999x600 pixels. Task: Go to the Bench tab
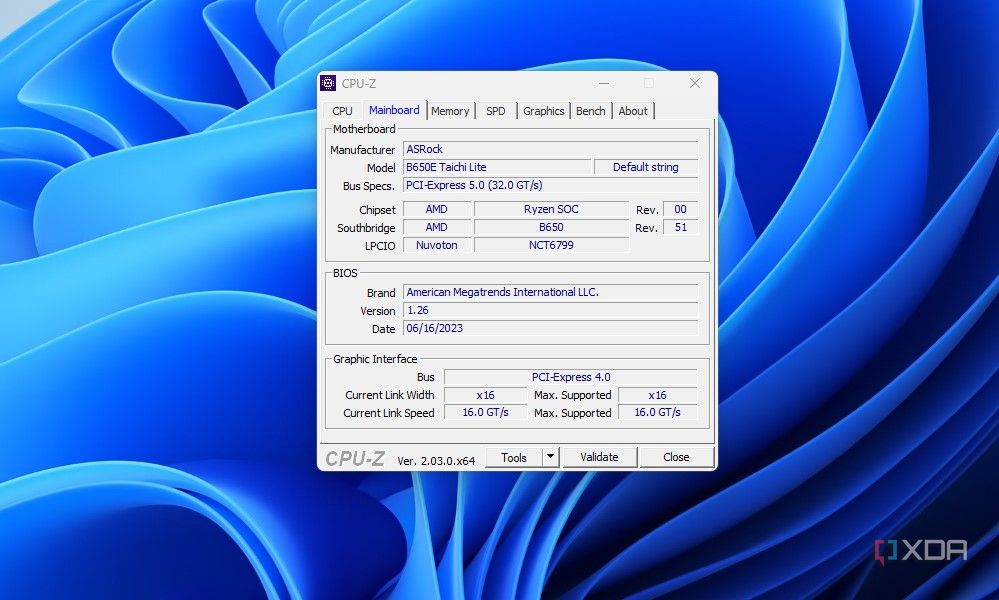tap(591, 111)
